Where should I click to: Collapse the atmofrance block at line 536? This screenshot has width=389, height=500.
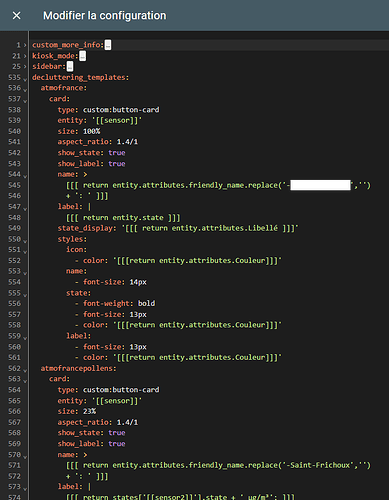point(25,89)
